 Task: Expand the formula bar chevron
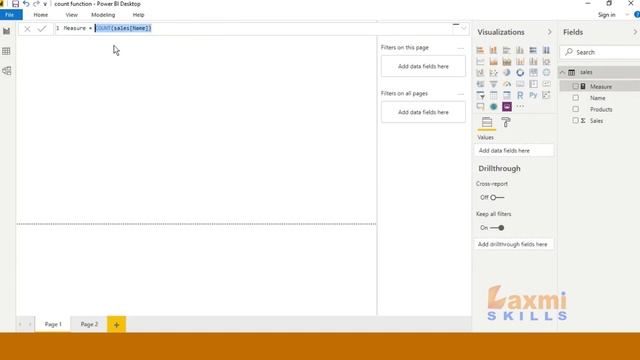[464, 28]
